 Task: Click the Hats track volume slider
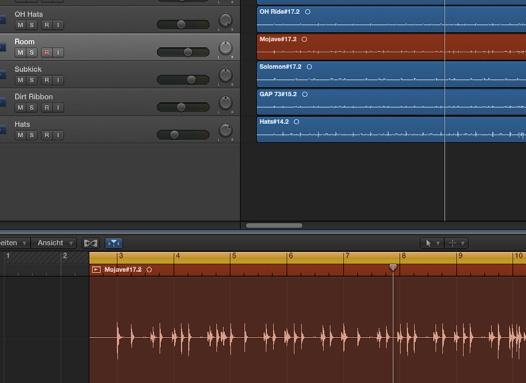(x=183, y=134)
